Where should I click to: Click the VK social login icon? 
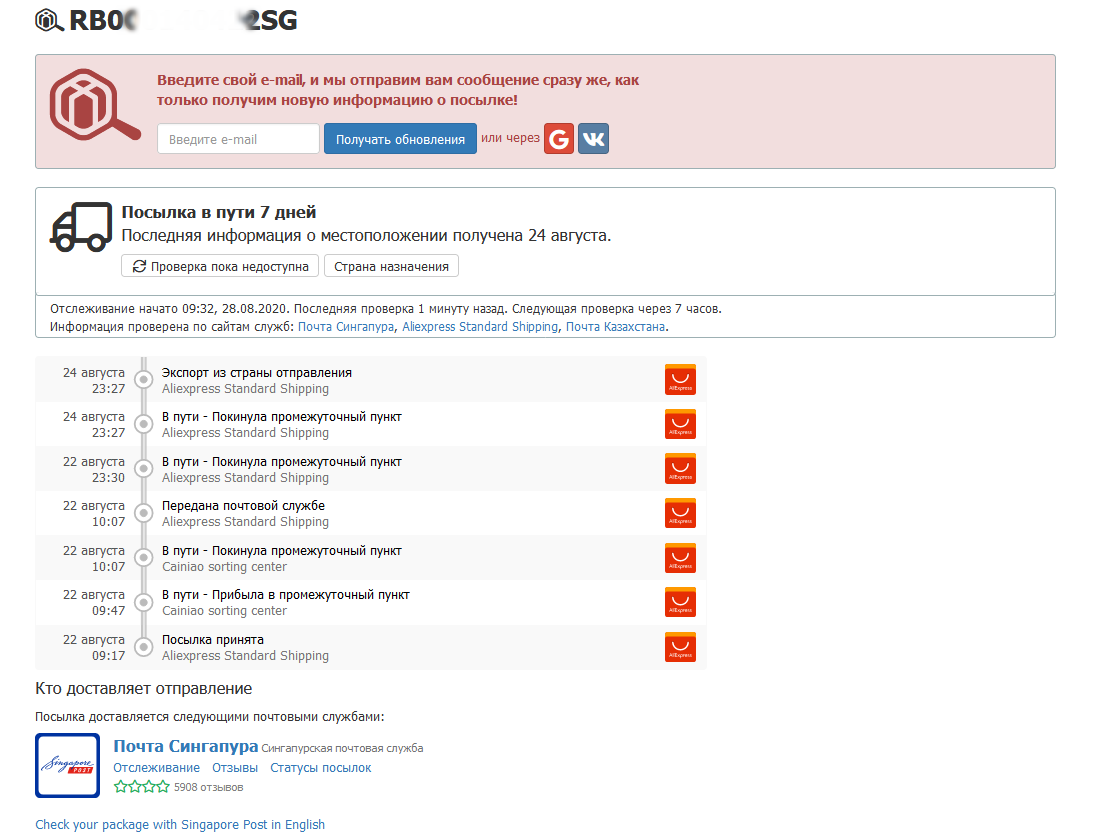(593, 139)
